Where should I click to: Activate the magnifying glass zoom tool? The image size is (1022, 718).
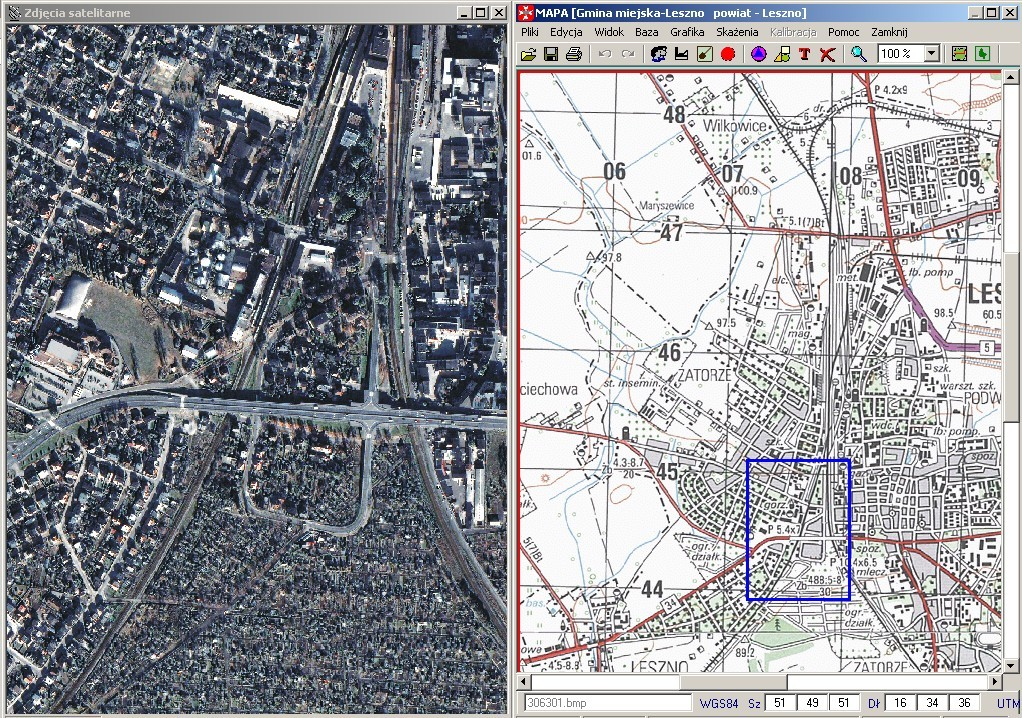click(858, 54)
